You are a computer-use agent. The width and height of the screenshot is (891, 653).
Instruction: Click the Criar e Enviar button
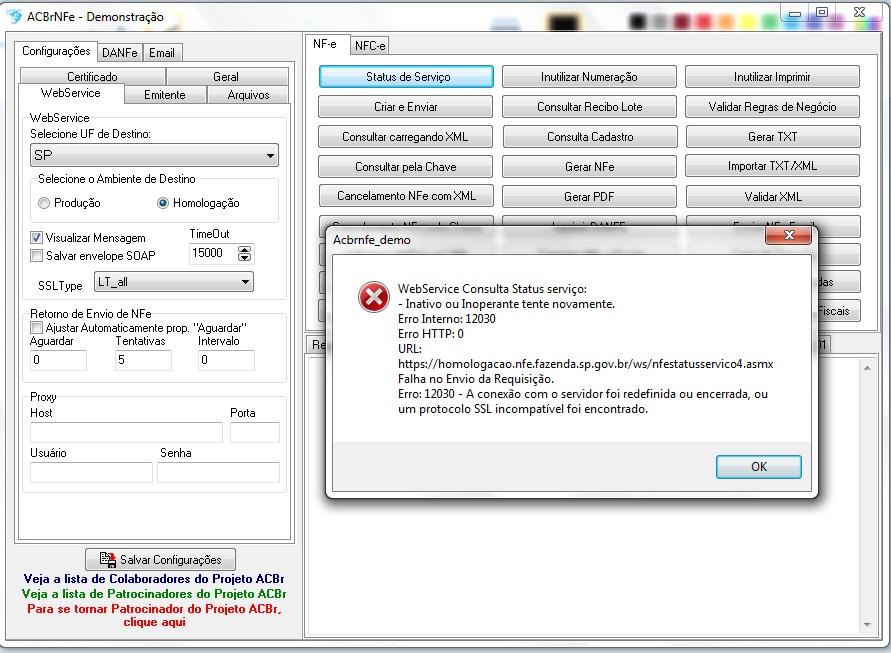(x=406, y=107)
